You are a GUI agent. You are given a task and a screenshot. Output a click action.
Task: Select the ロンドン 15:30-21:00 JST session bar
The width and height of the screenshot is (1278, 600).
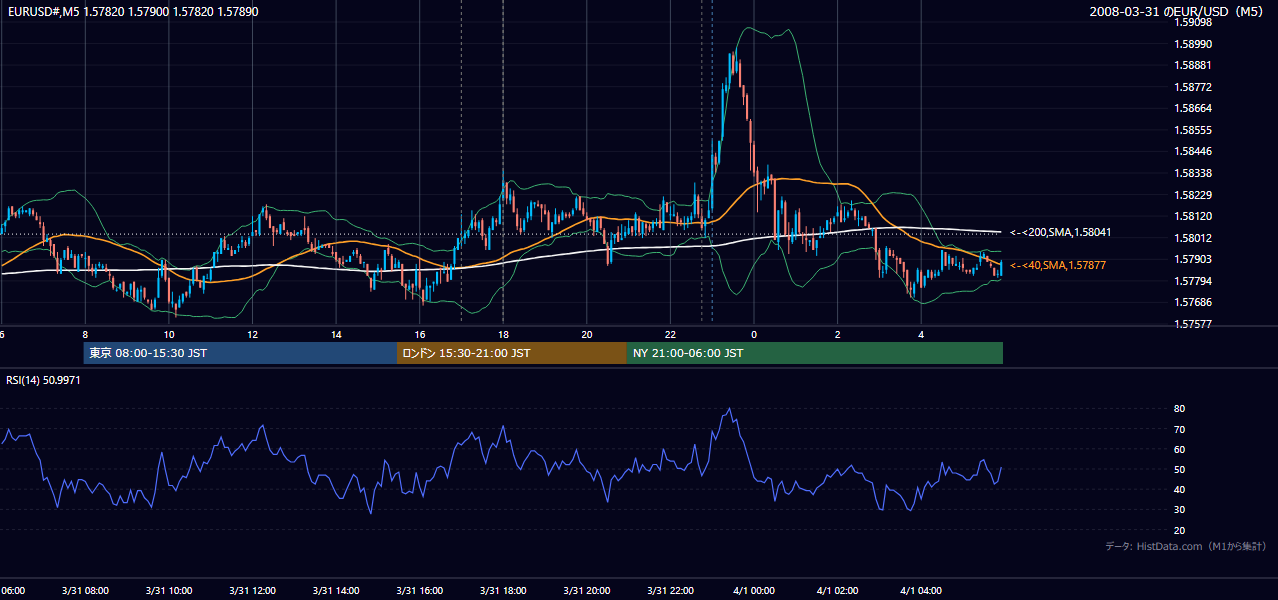click(512, 353)
